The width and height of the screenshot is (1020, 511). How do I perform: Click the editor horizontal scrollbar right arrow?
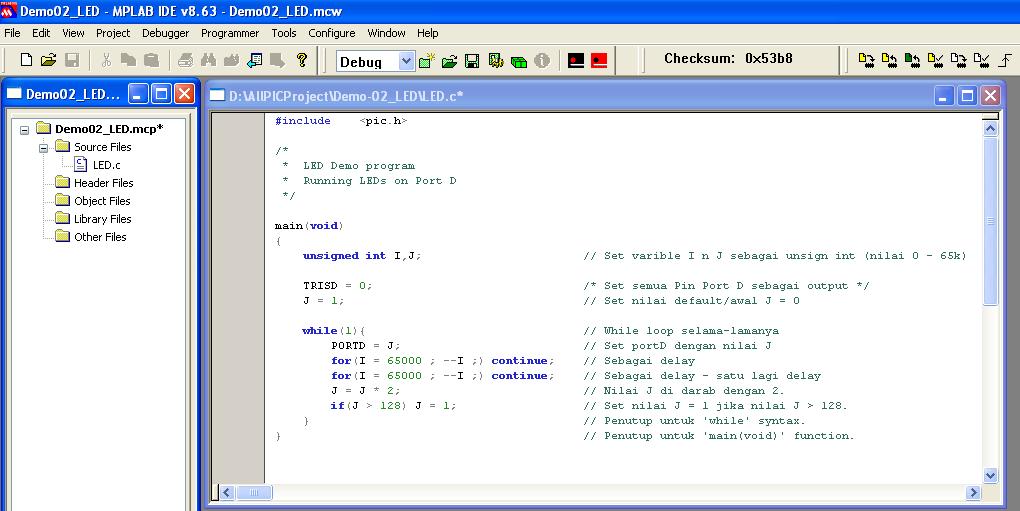(973, 493)
